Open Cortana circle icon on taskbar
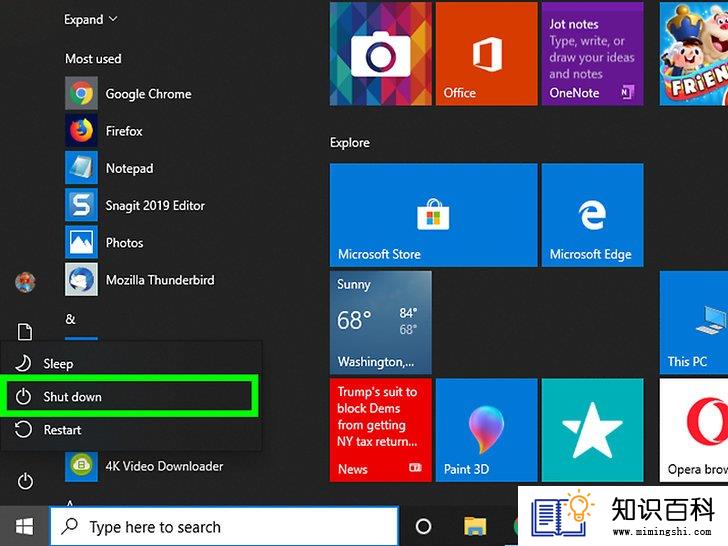This screenshot has height=546, width=728. pos(423,526)
